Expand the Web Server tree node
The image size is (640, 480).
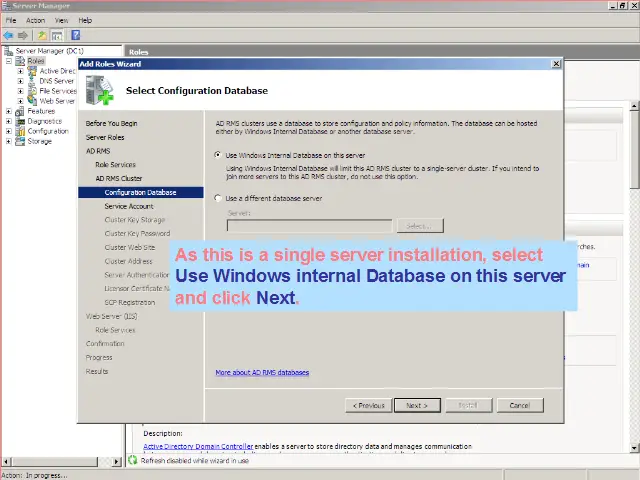click(20, 101)
